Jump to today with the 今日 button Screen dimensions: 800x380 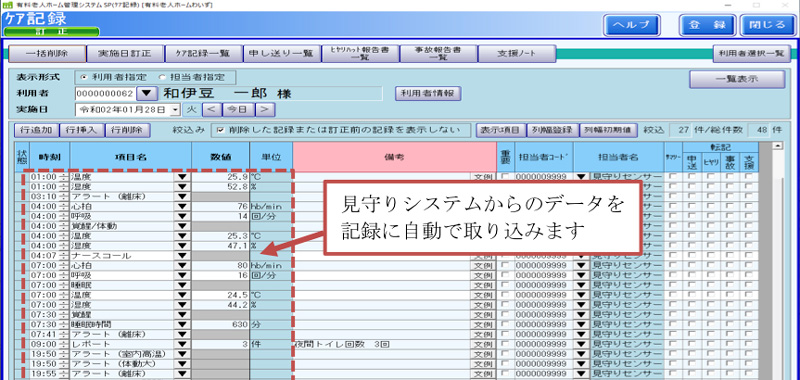coord(239,109)
